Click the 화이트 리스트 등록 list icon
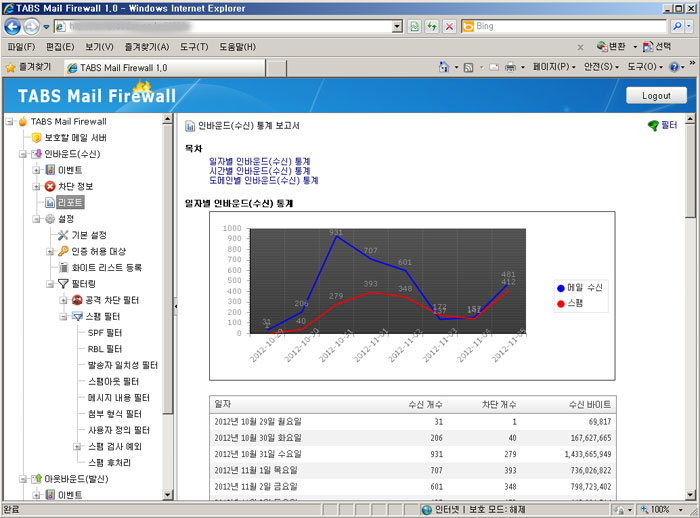 click(63, 267)
